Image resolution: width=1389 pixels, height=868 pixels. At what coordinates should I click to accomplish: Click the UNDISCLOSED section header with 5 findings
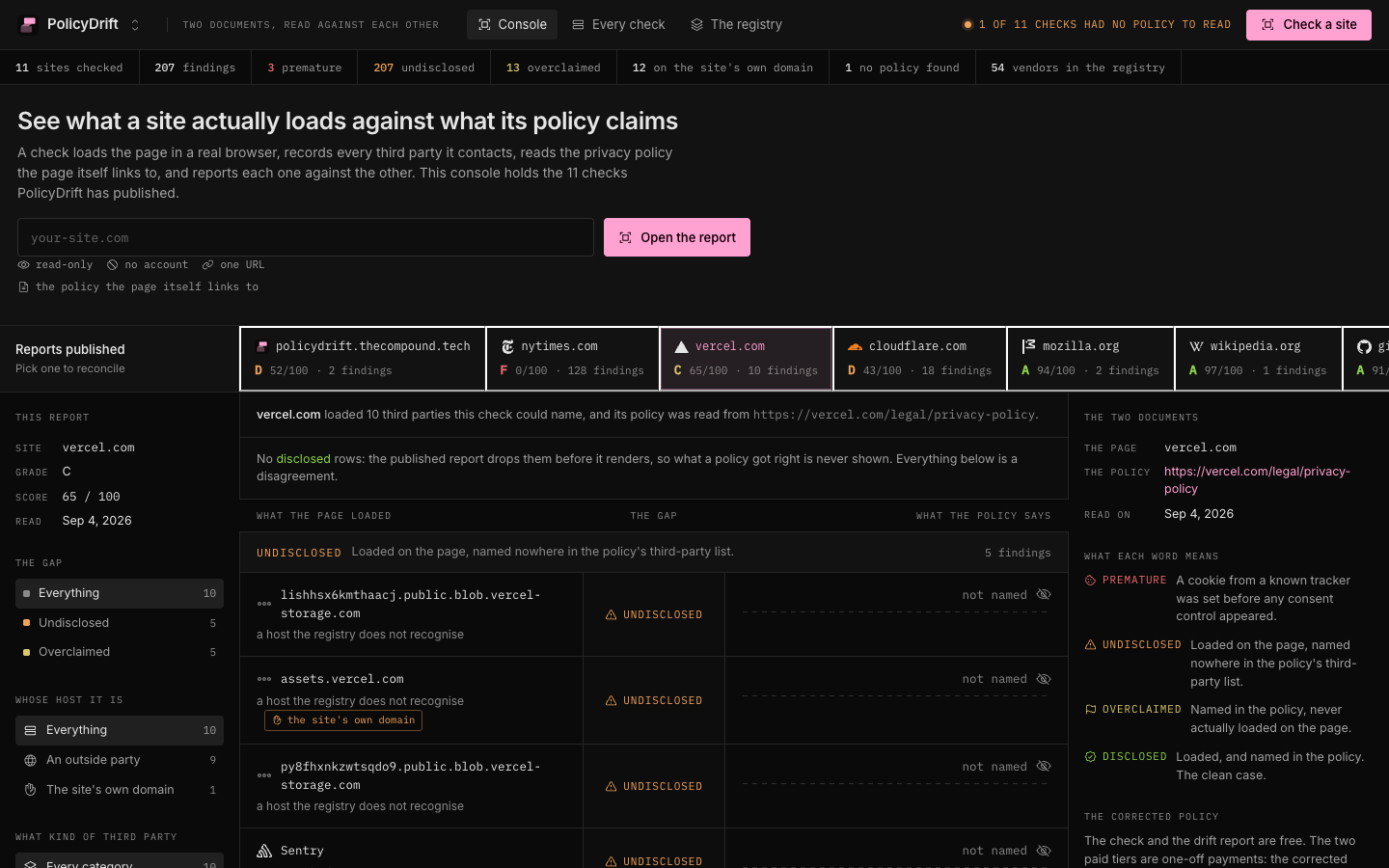pyautogui.click(x=654, y=553)
